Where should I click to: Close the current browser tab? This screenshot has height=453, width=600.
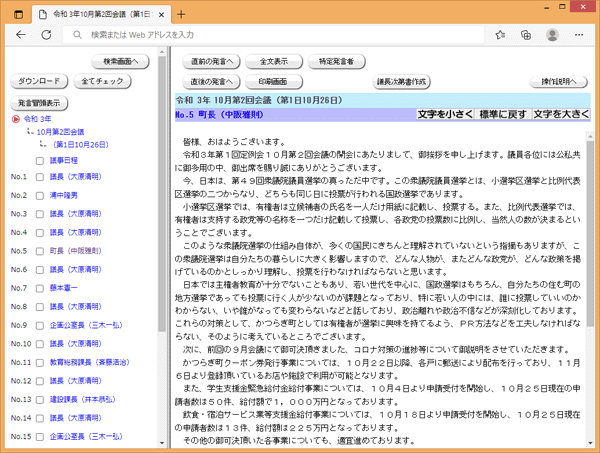[x=161, y=15]
